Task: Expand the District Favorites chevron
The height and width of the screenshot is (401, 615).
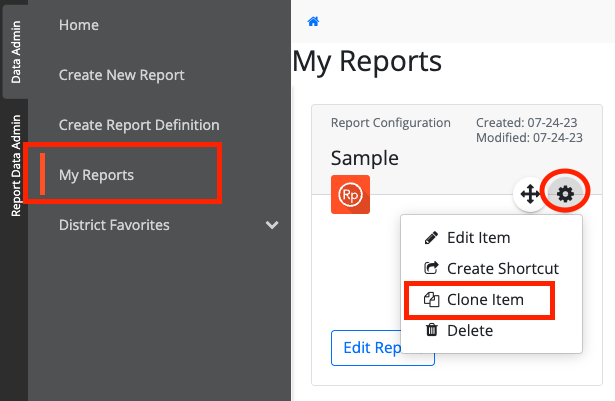Action: pyautogui.click(x=272, y=225)
